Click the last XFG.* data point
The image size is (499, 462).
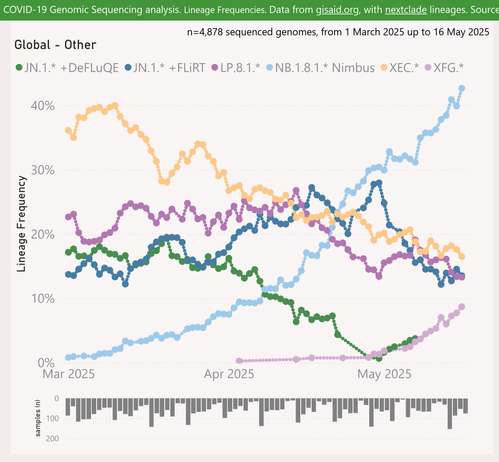pyautogui.click(x=462, y=307)
